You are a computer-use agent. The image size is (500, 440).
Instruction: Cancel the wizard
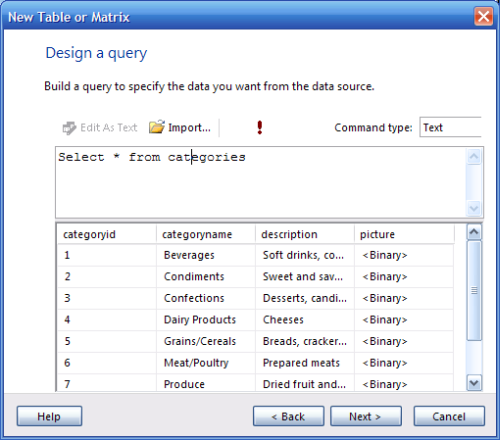point(449,416)
